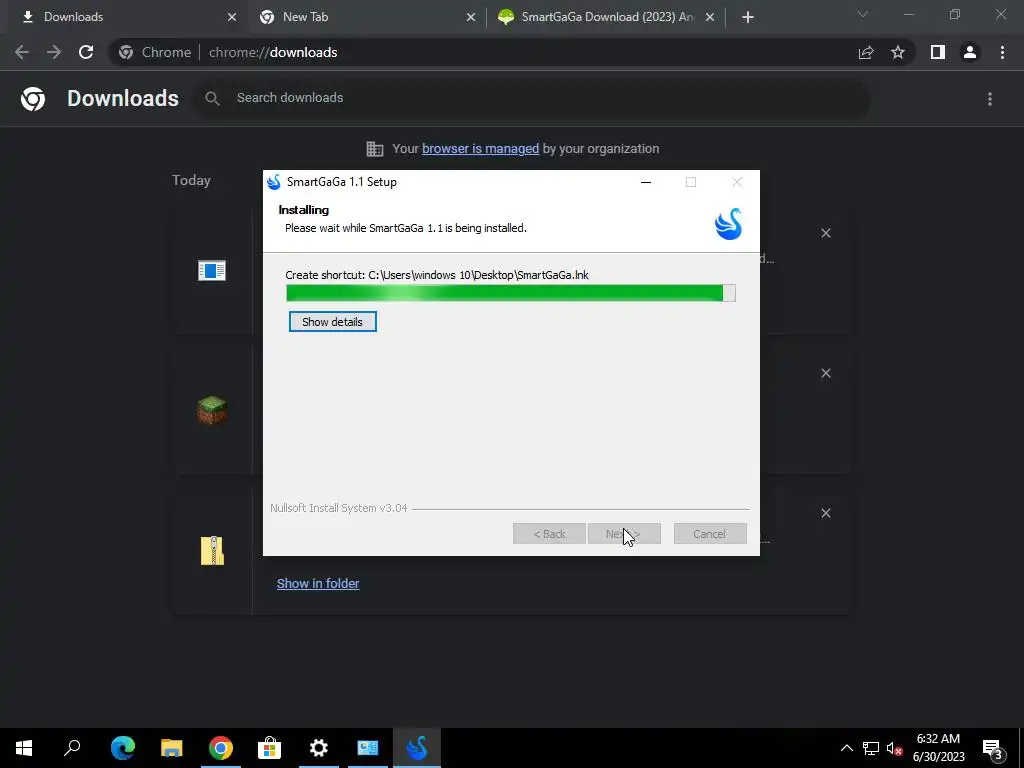Screen dimensions: 1024x768
Task: Open Chrome three-dot main menu
Action: 1002,52
